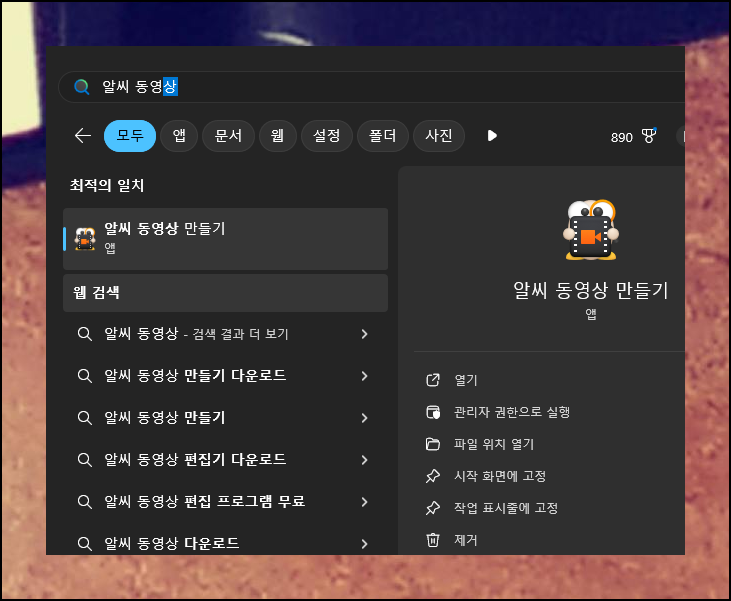Click search icon beside 편집 프로그램 무료 suggestion

[x=84, y=502]
